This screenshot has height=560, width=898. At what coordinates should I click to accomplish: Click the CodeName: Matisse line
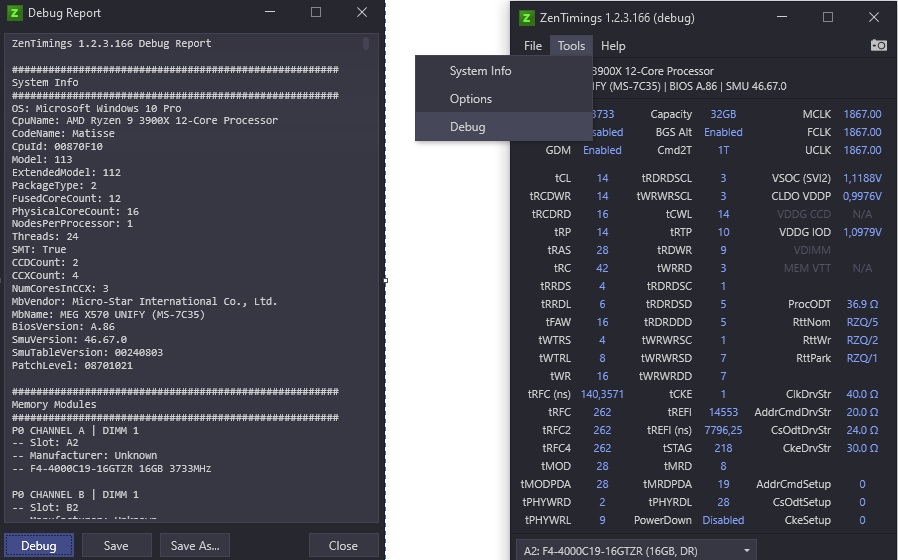point(63,133)
